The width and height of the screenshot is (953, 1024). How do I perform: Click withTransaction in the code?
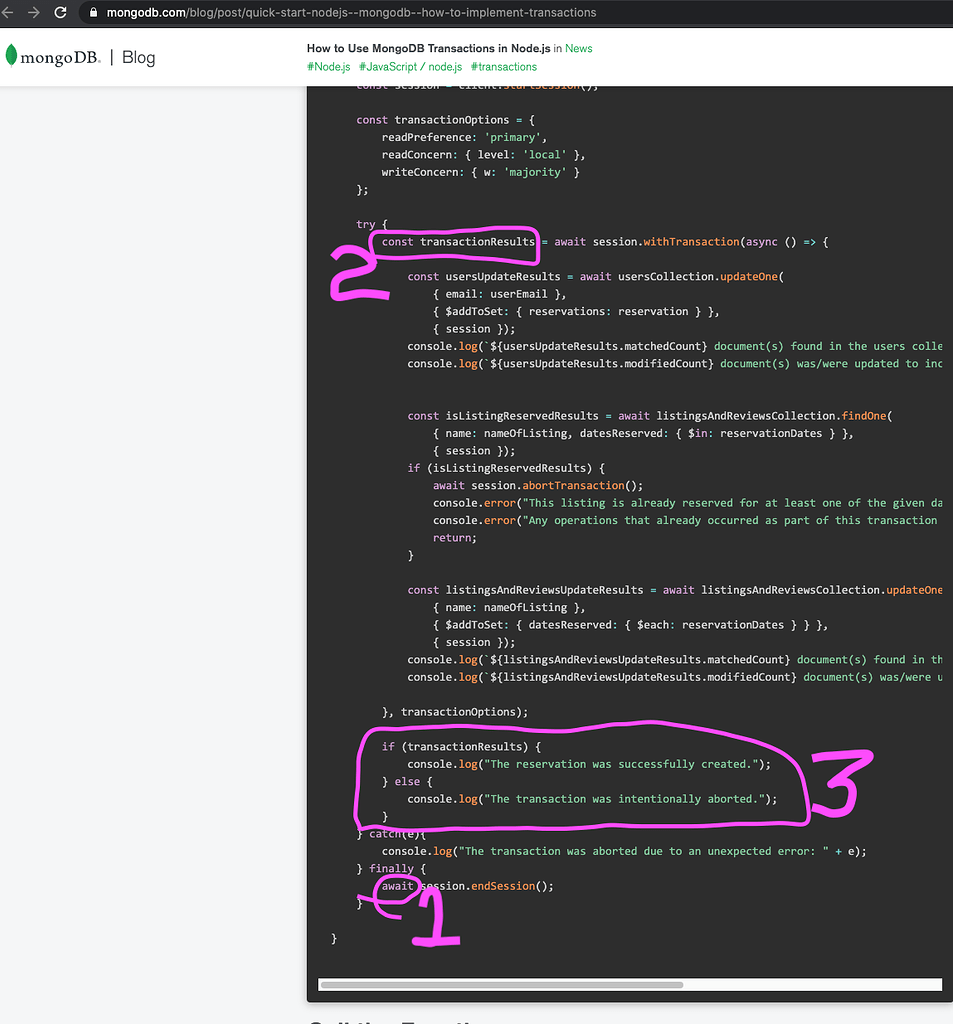[x=685, y=242]
